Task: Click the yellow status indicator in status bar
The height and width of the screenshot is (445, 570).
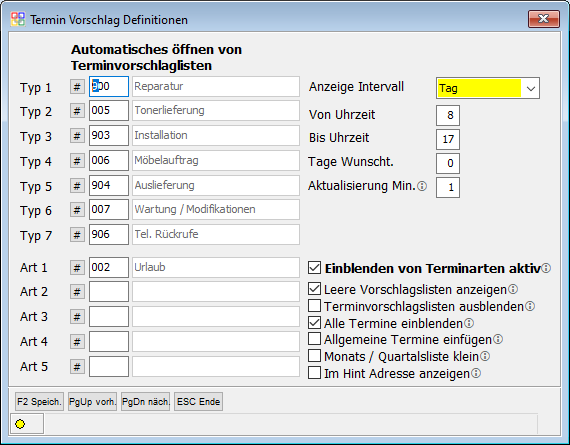Action: pos(20,424)
